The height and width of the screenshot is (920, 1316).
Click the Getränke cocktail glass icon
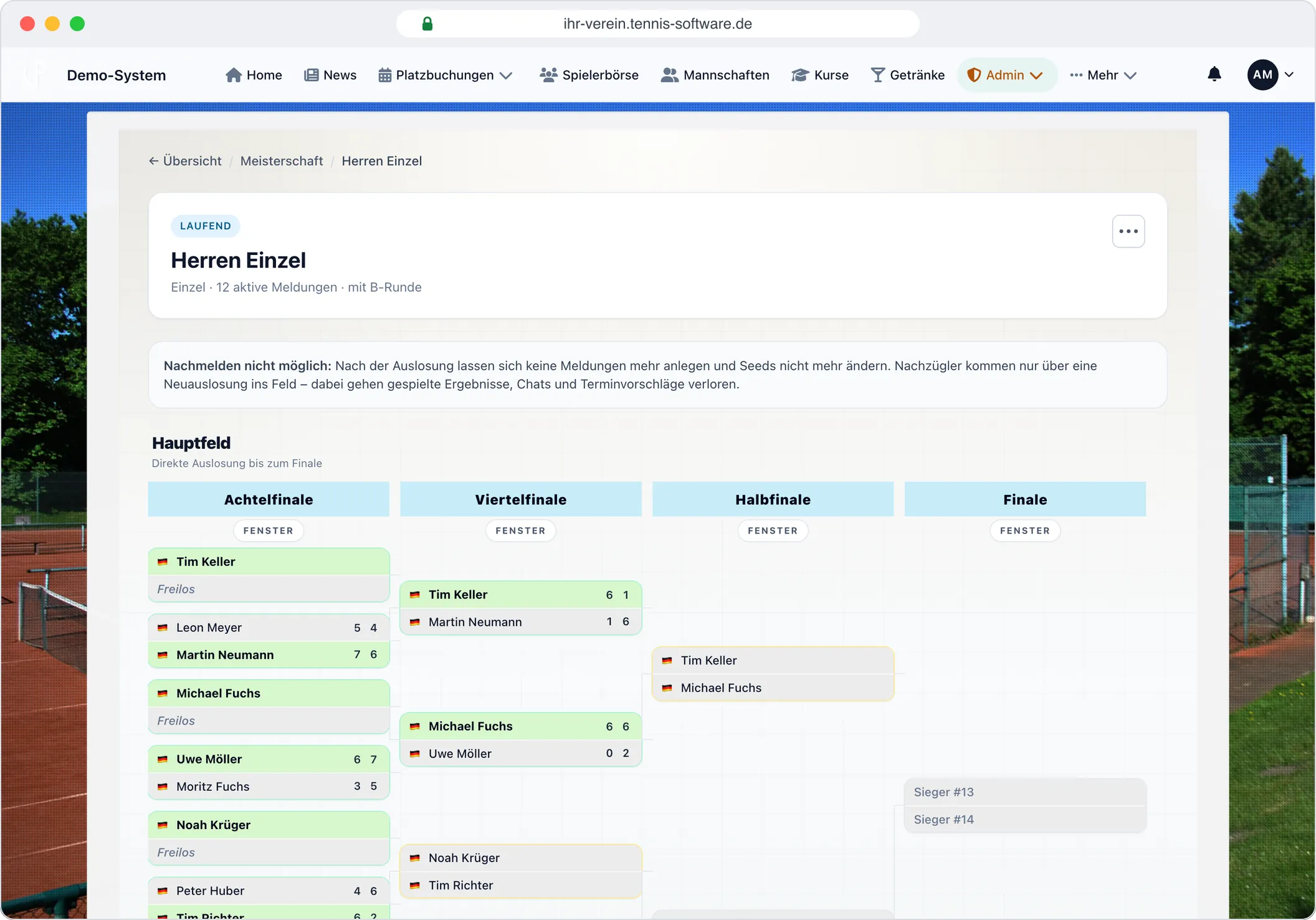click(877, 75)
